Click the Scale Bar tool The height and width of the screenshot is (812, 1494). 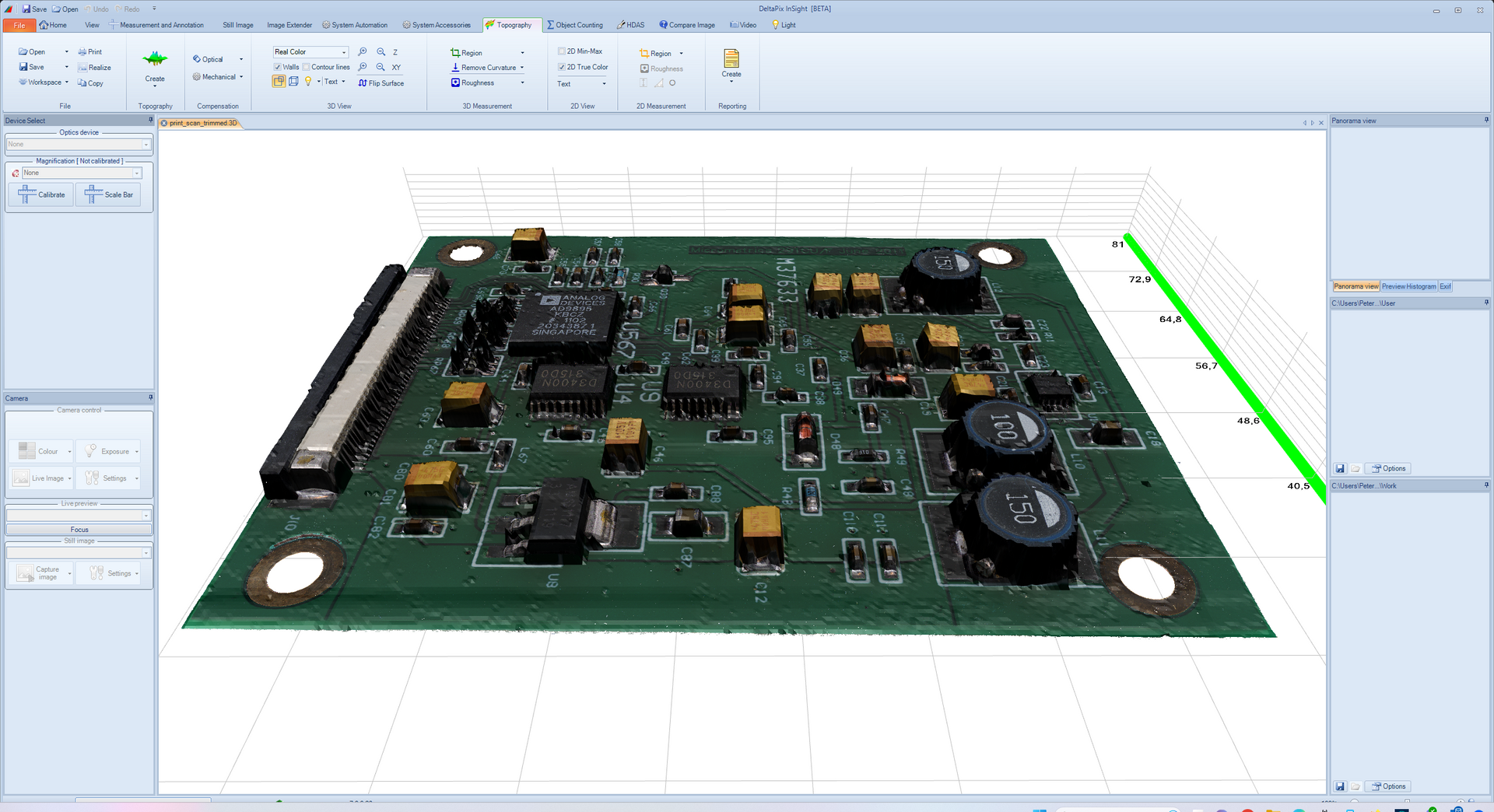pos(109,194)
